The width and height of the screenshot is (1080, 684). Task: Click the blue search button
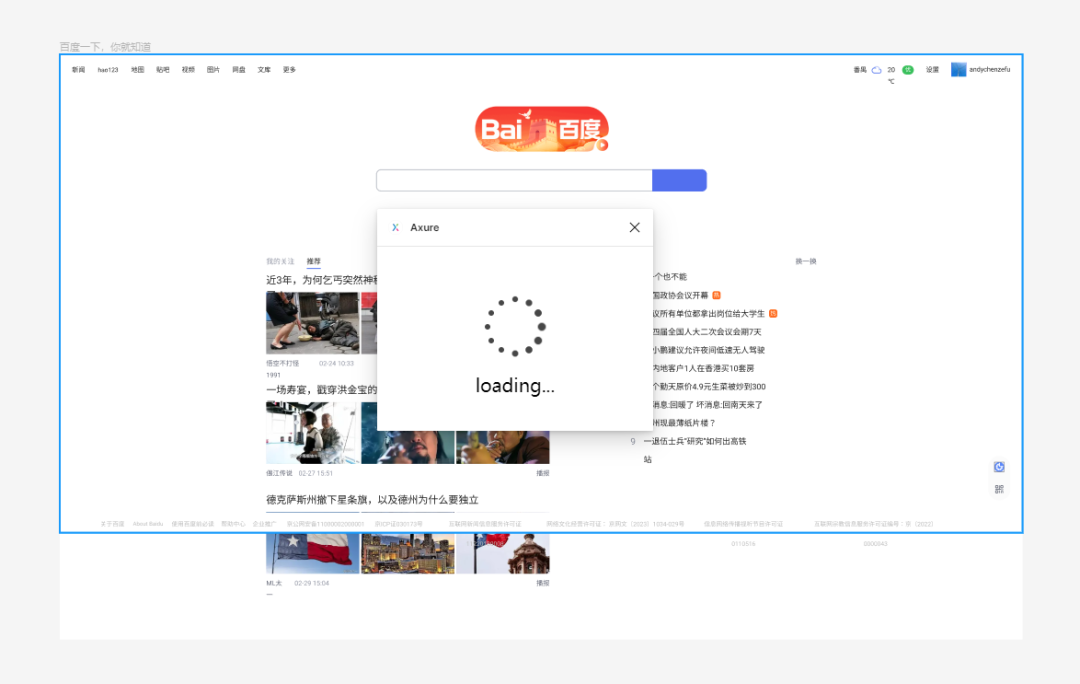pos(679,180)
